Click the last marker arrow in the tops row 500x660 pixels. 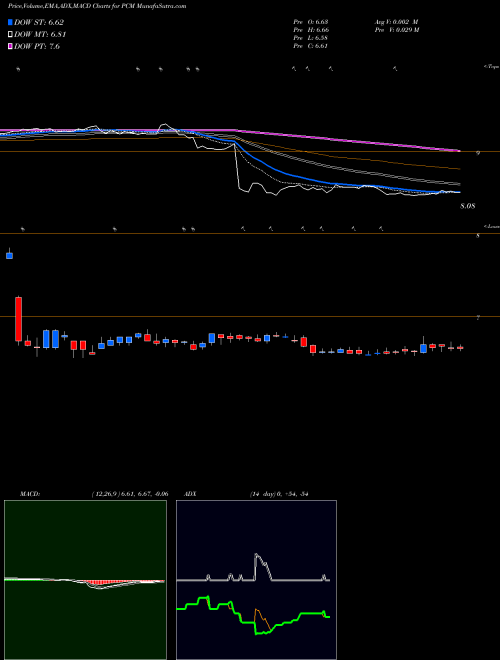point(395,69)
